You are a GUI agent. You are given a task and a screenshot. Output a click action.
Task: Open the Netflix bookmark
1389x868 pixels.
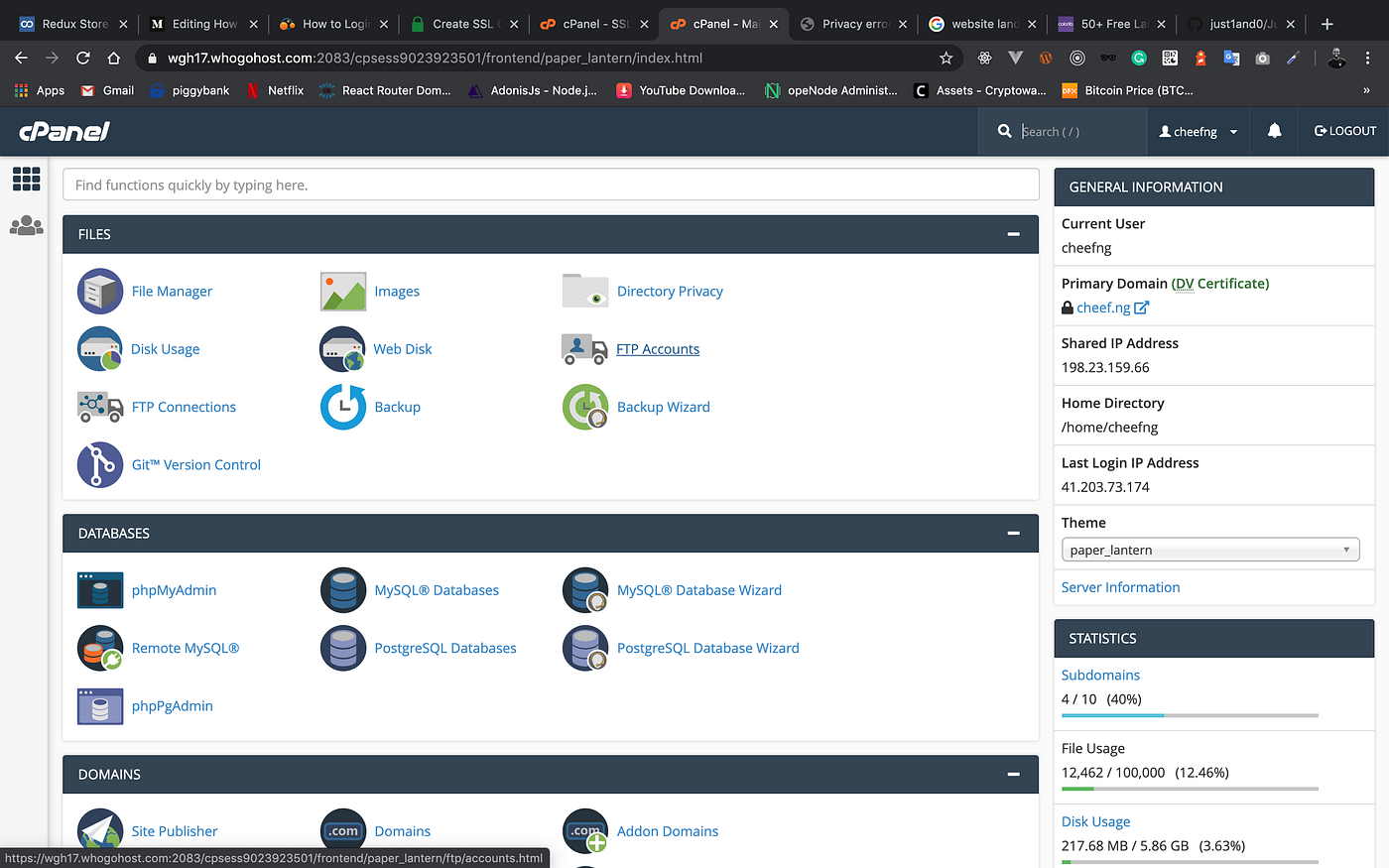[275, 90]
